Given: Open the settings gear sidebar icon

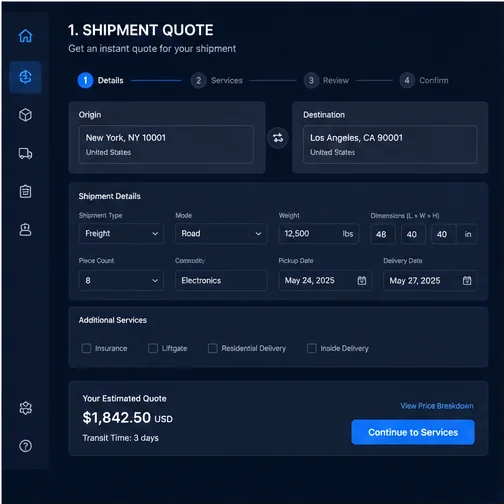Looking at the screenshot, I should pos(25,408).
